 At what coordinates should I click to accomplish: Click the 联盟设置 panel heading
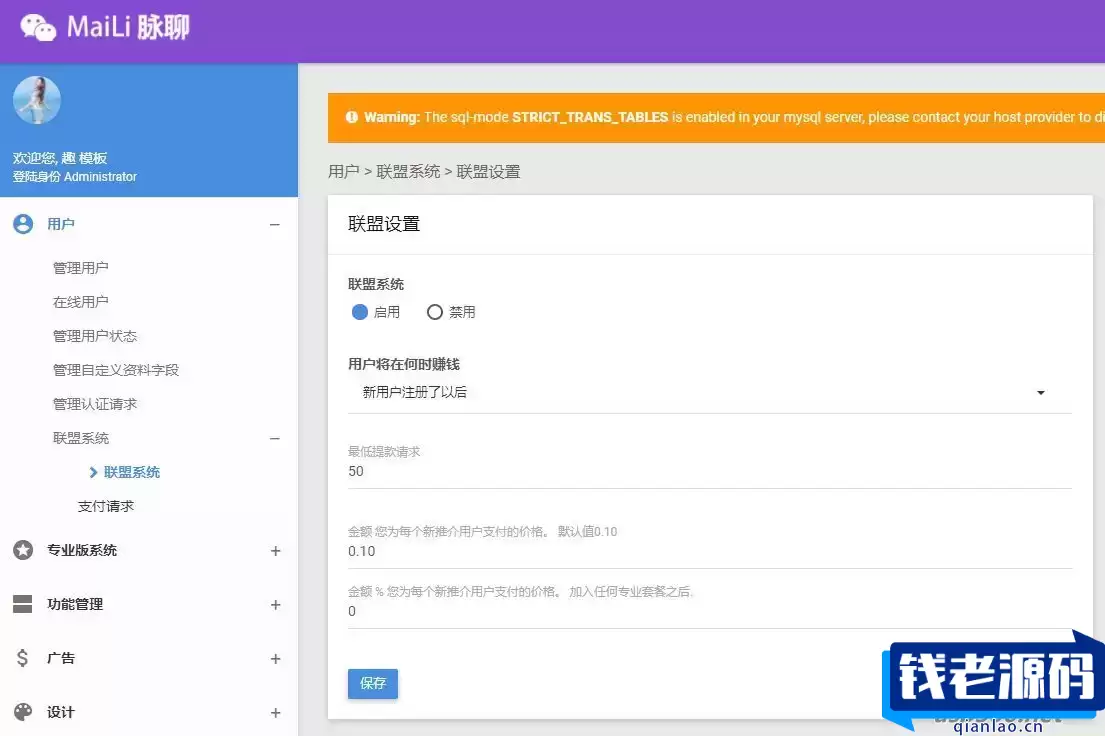point(384,224)
